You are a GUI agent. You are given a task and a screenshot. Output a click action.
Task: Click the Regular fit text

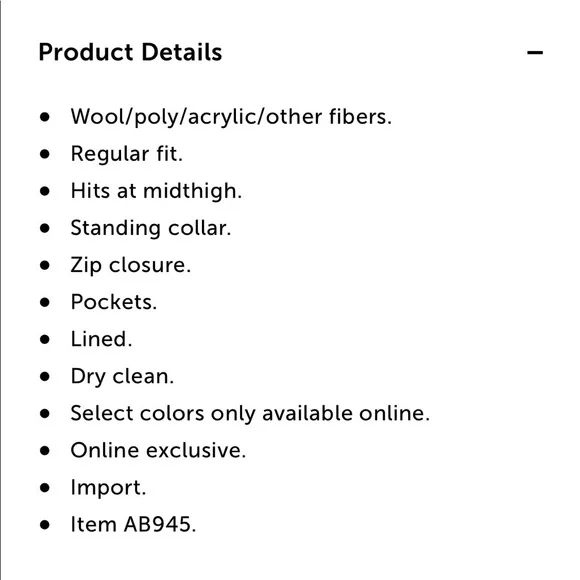pyautogui.click(x=127, y=154)
